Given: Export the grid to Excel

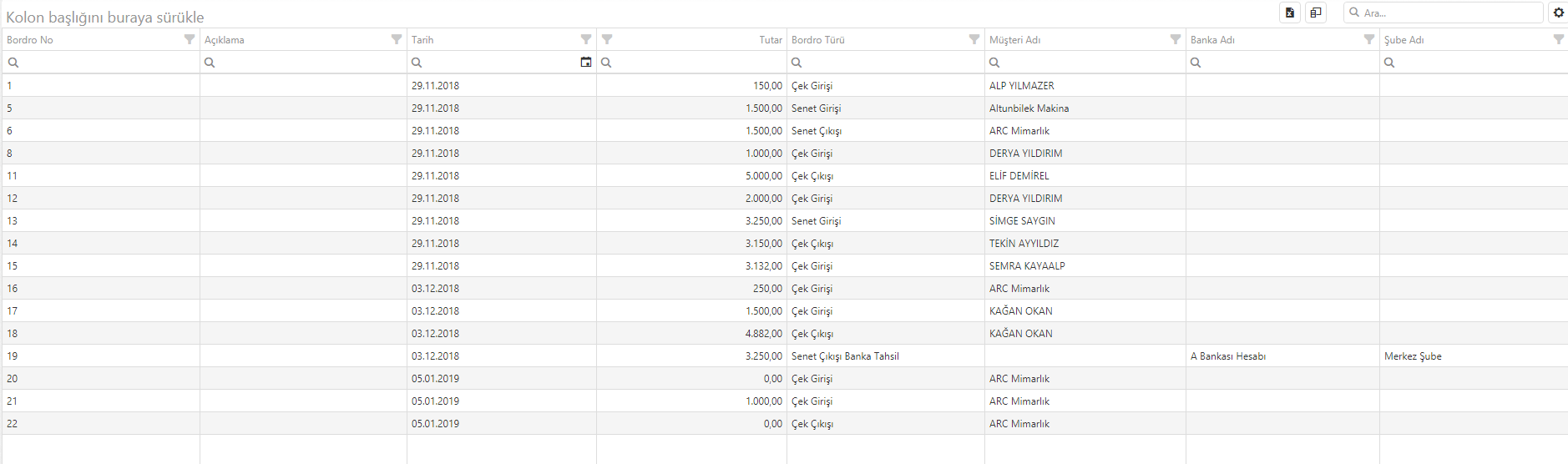Looking at the screenshot, I should click(x=1290, y=13).
